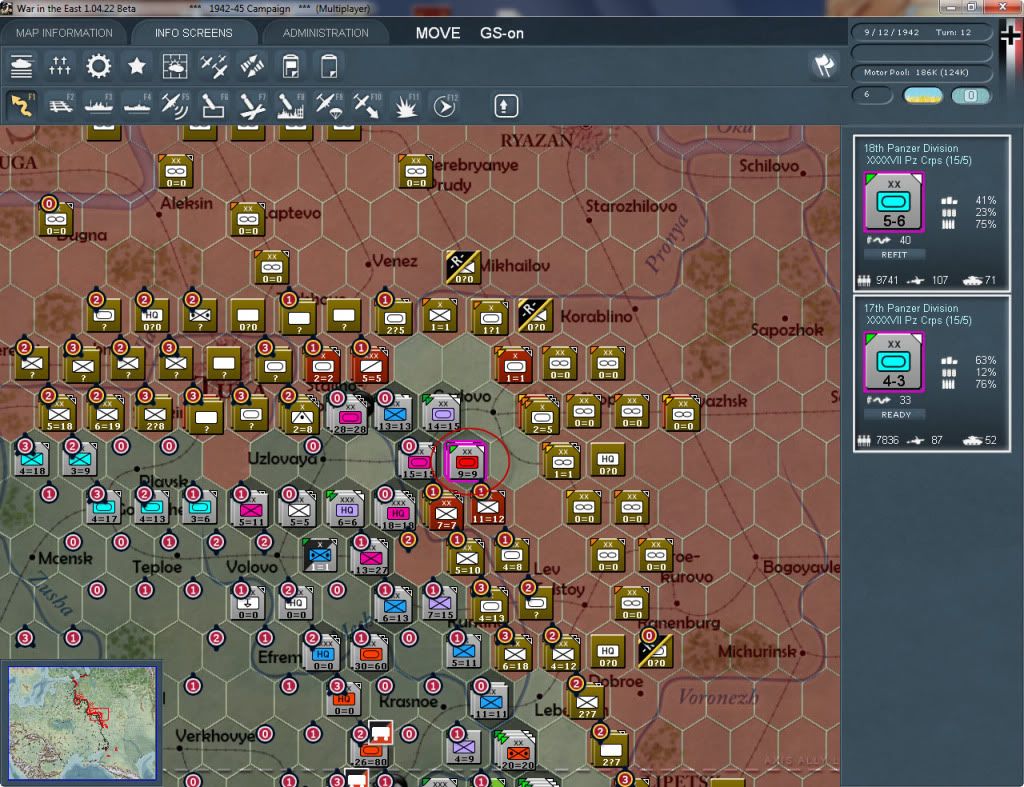1024x787 pixels.
Task: Open the order of battle tank list icon
Action: click(22, 67)
